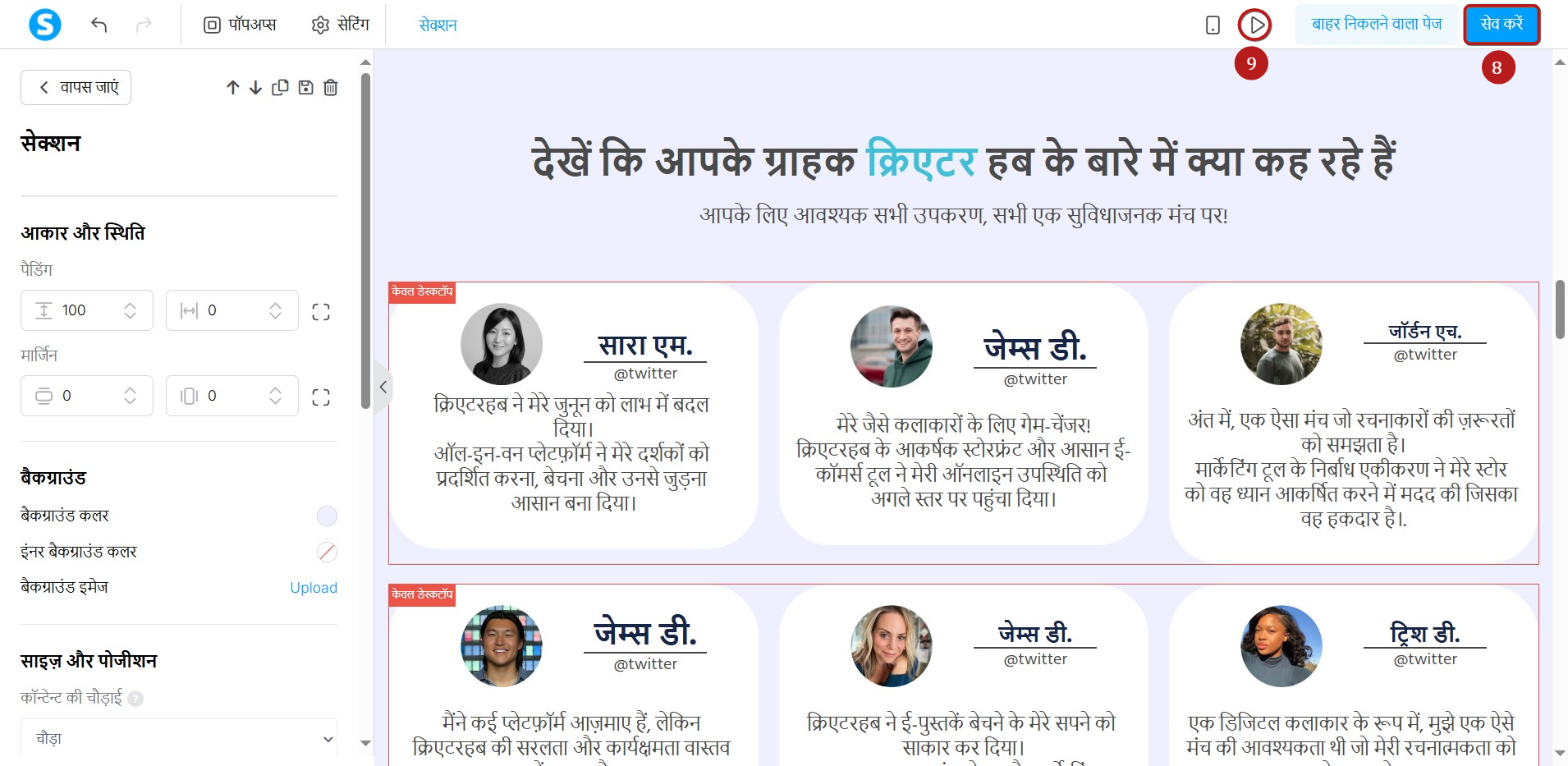
Task: Click horizontal padding field
Action: click(232, 310)
